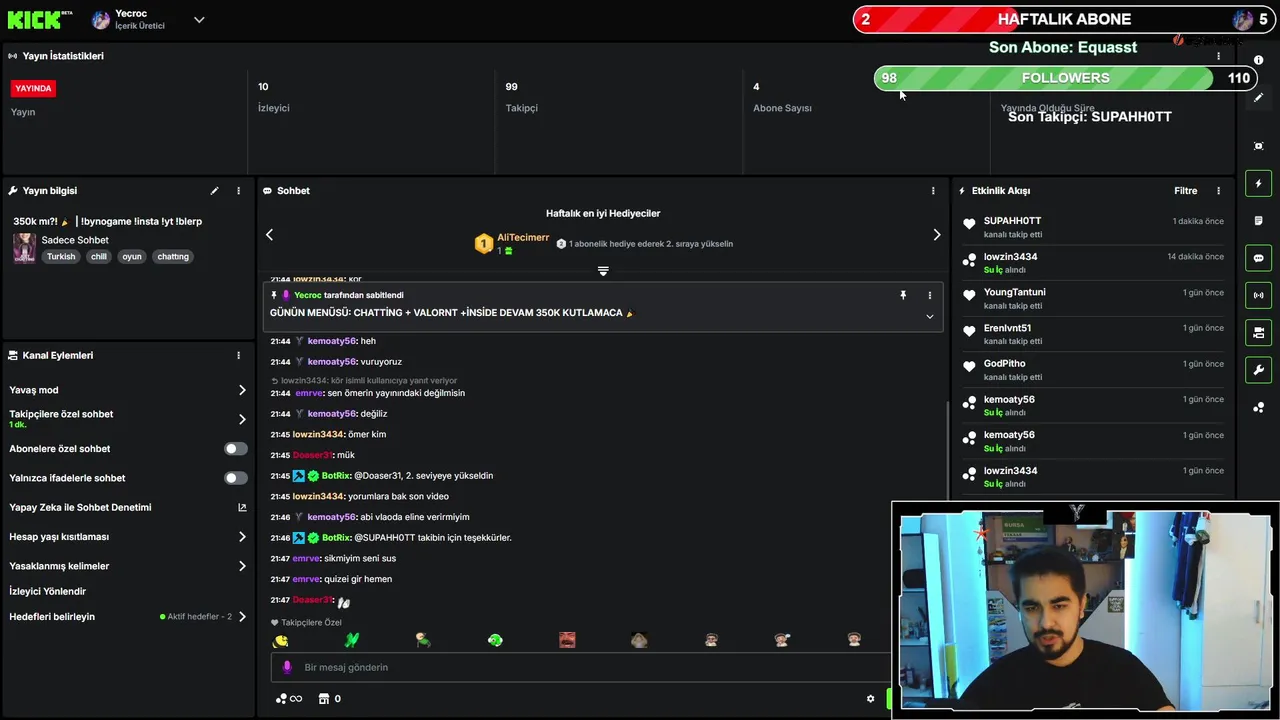Screen dimensions: 1280x720
Task: Click the focus frame icon in right sidebar
Action: [x=1258, y=146]
